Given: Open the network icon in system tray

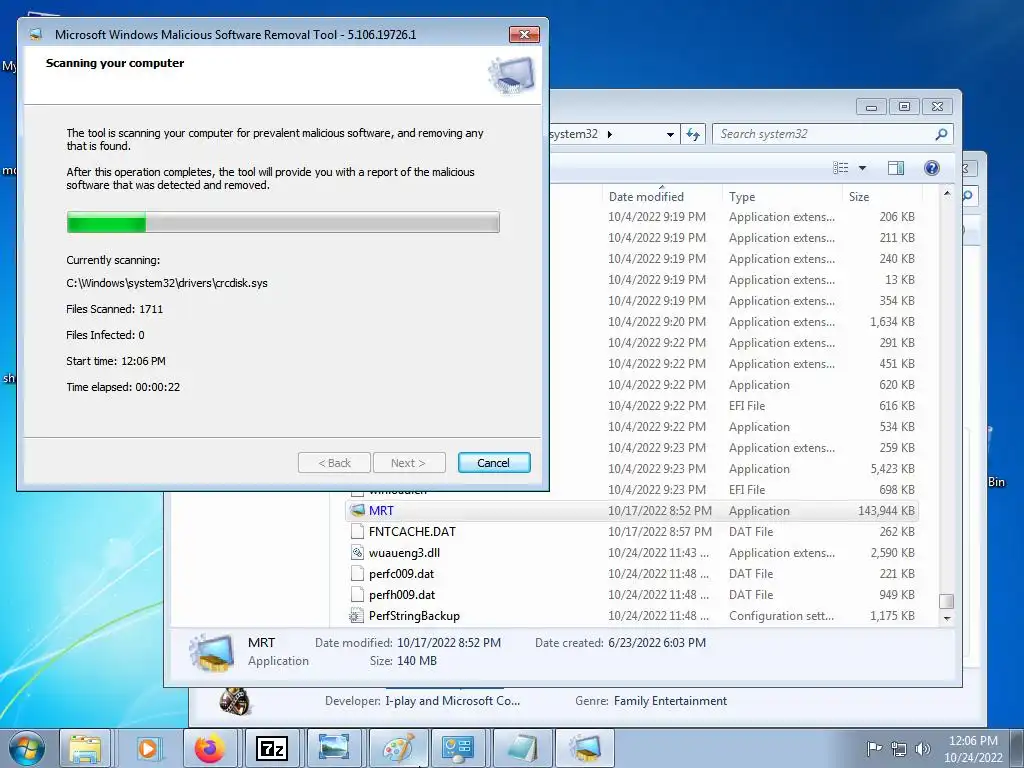Looking at the screenshot, I should tap(899, 749).
